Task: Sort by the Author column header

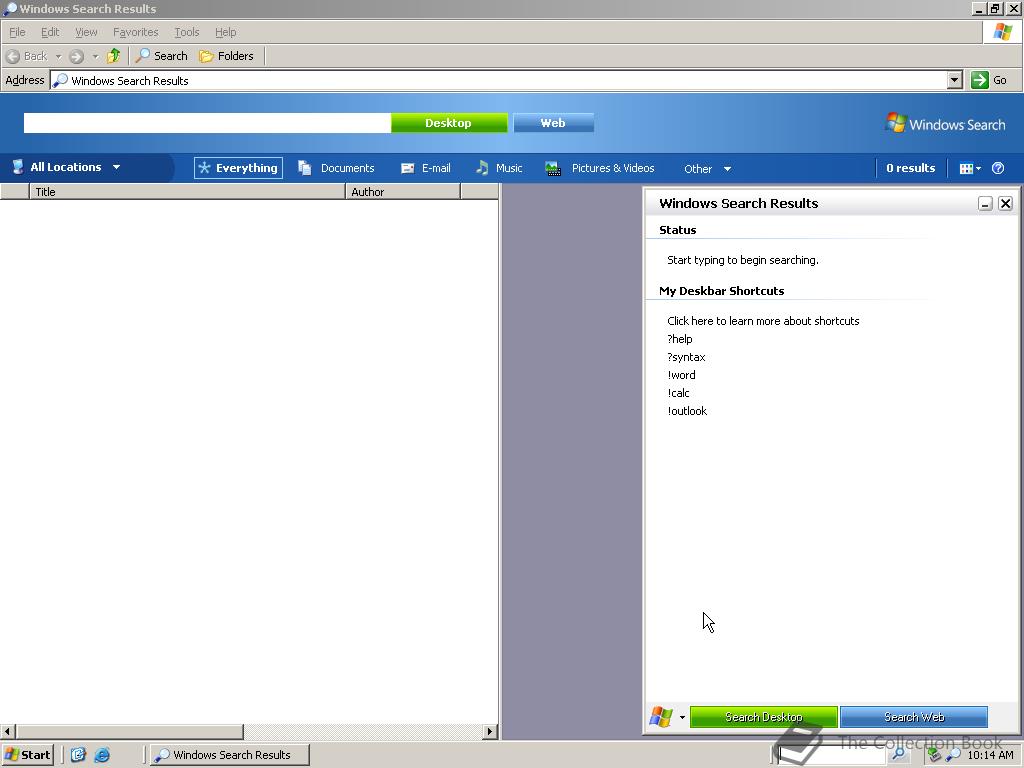Action: point(403,191)
